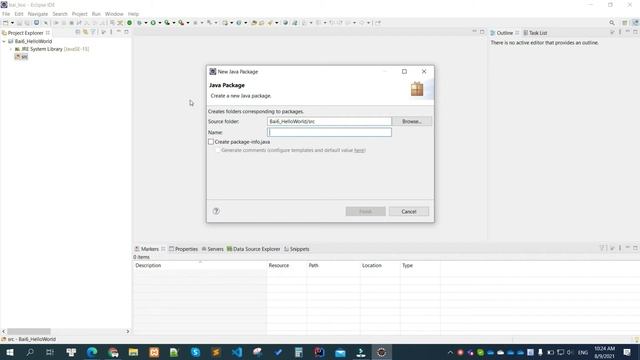The height and width of the screenshot is (360, 640).
Task: Switch to the Snippets tab
Action: tap(296, 249)
